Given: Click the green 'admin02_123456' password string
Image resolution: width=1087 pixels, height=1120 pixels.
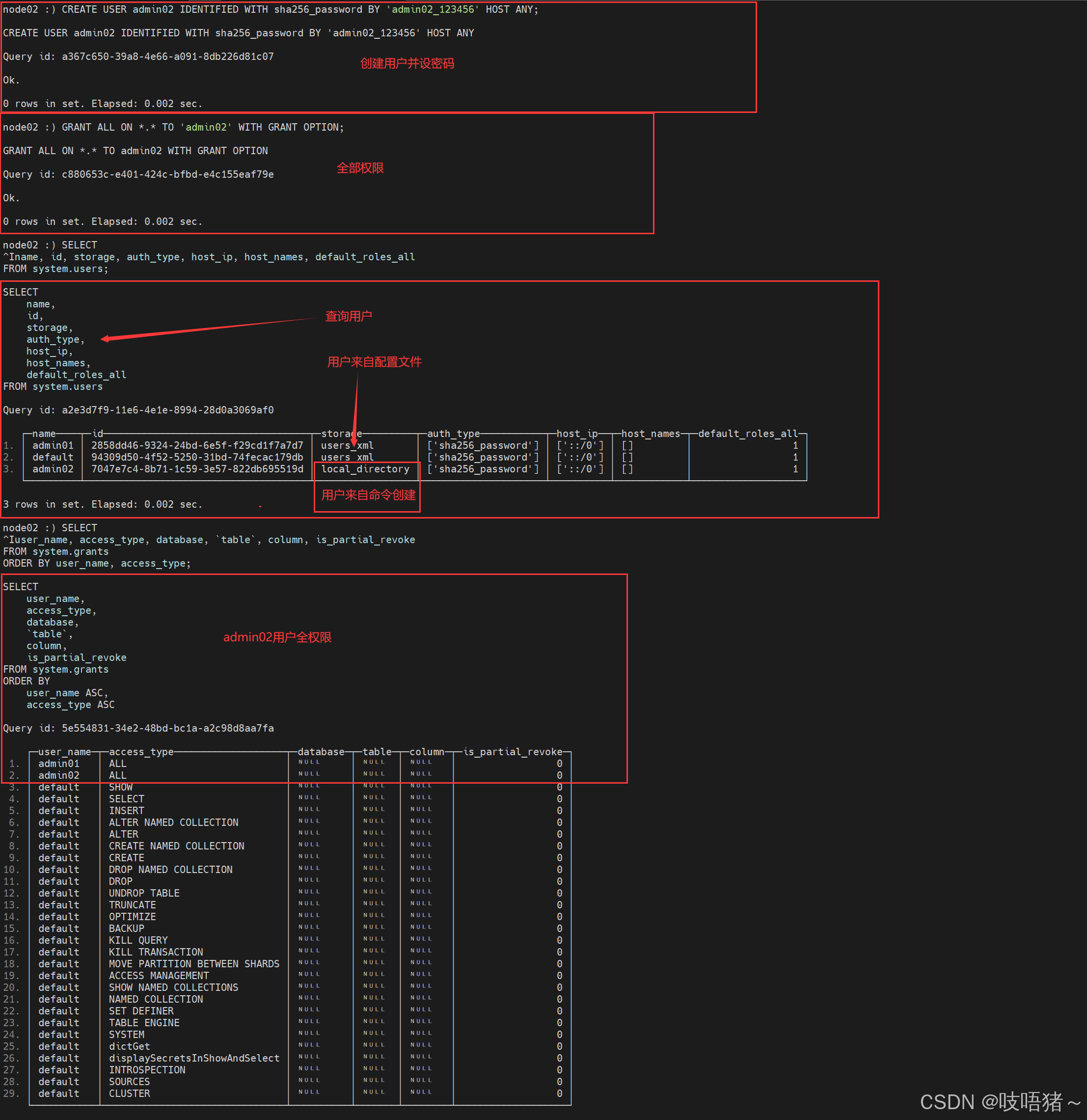Looking at the screenshot, I should [434, 10].
